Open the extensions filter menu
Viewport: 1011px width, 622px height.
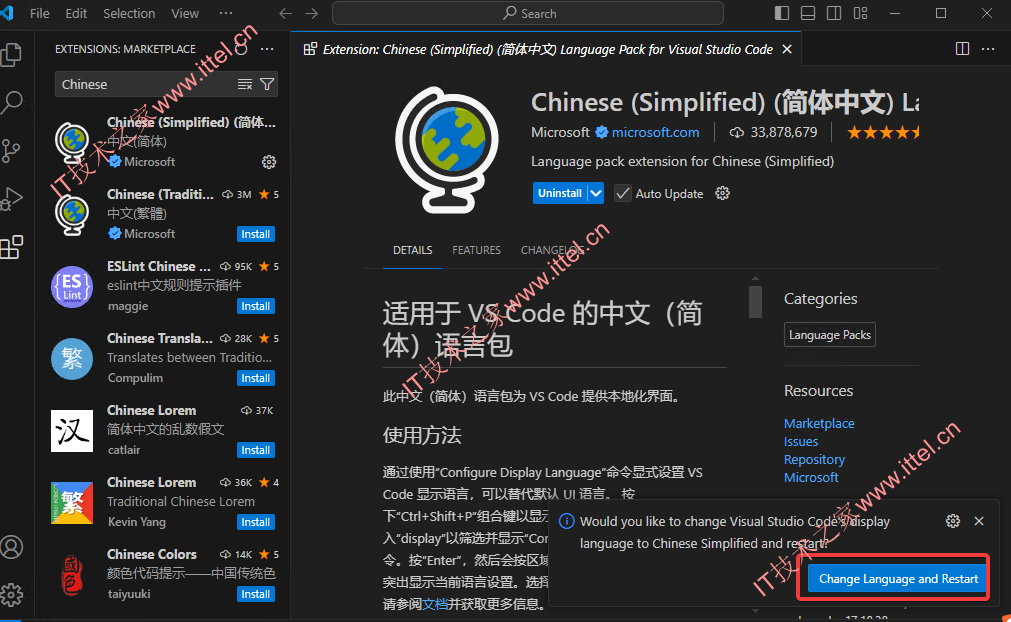click(x=267, y=84)
